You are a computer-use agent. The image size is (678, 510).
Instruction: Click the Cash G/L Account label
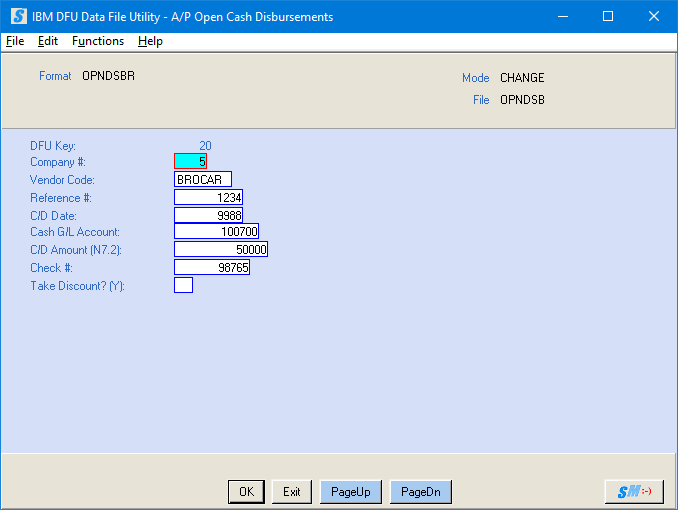75,232
